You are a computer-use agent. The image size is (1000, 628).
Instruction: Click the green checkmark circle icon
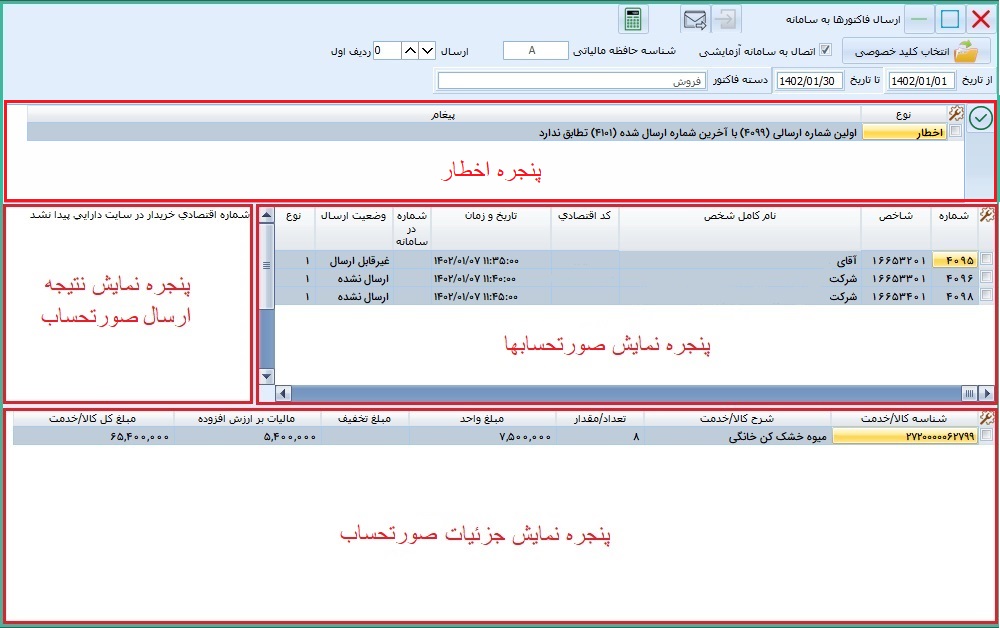[981, 116]
